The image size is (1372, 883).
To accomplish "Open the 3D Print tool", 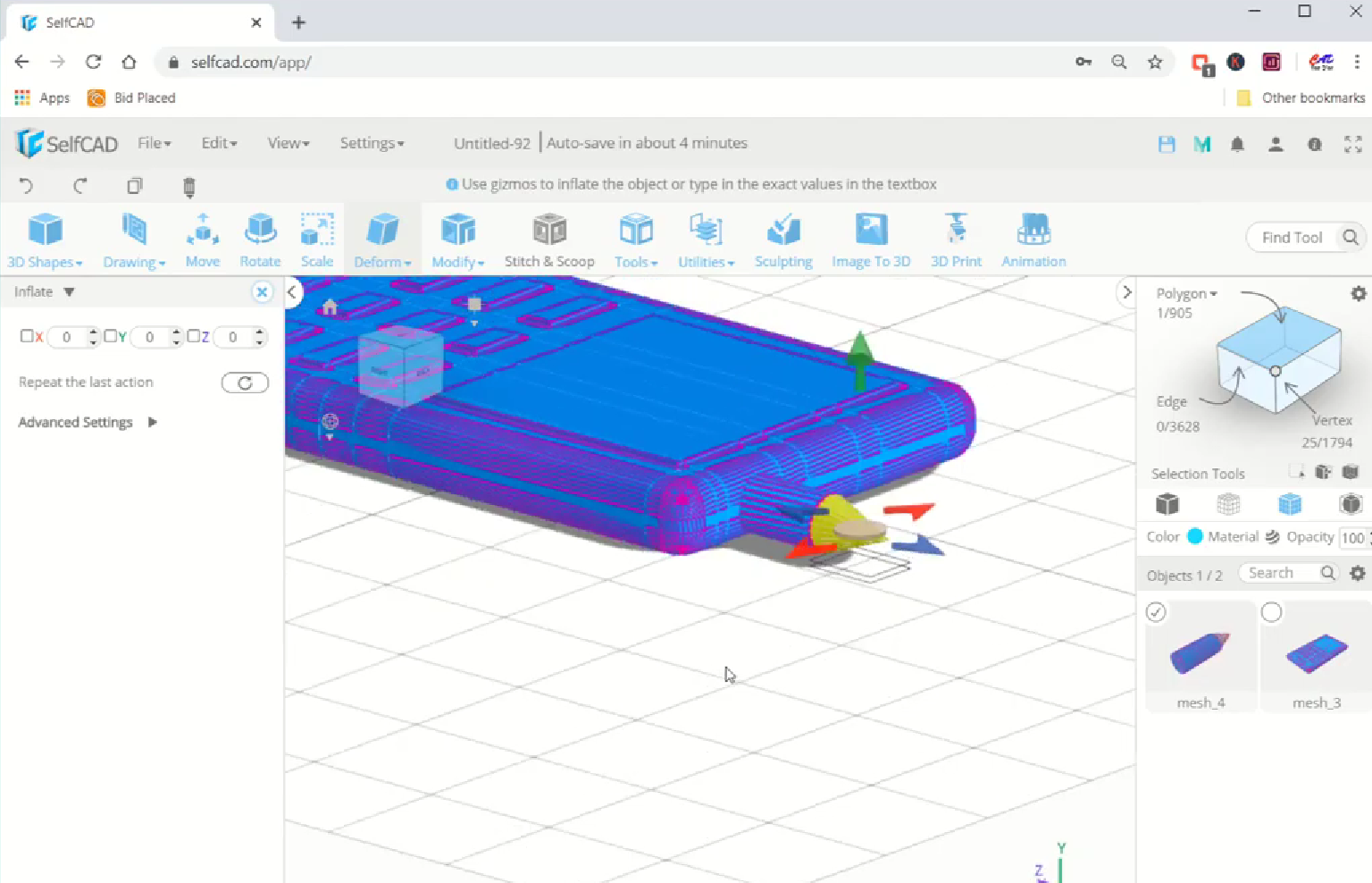I will click(956, 240).
